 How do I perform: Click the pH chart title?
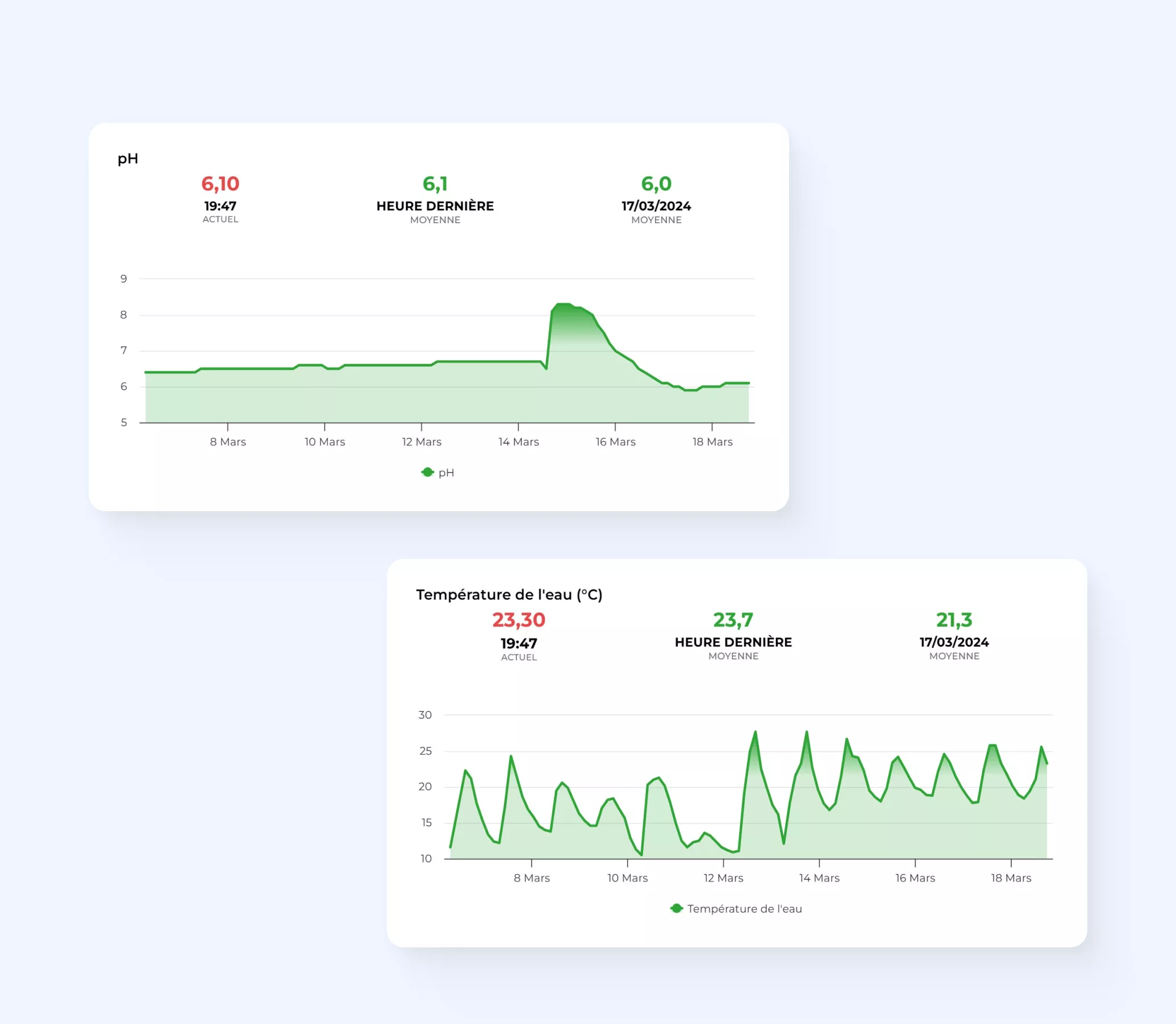pos(127,159)
